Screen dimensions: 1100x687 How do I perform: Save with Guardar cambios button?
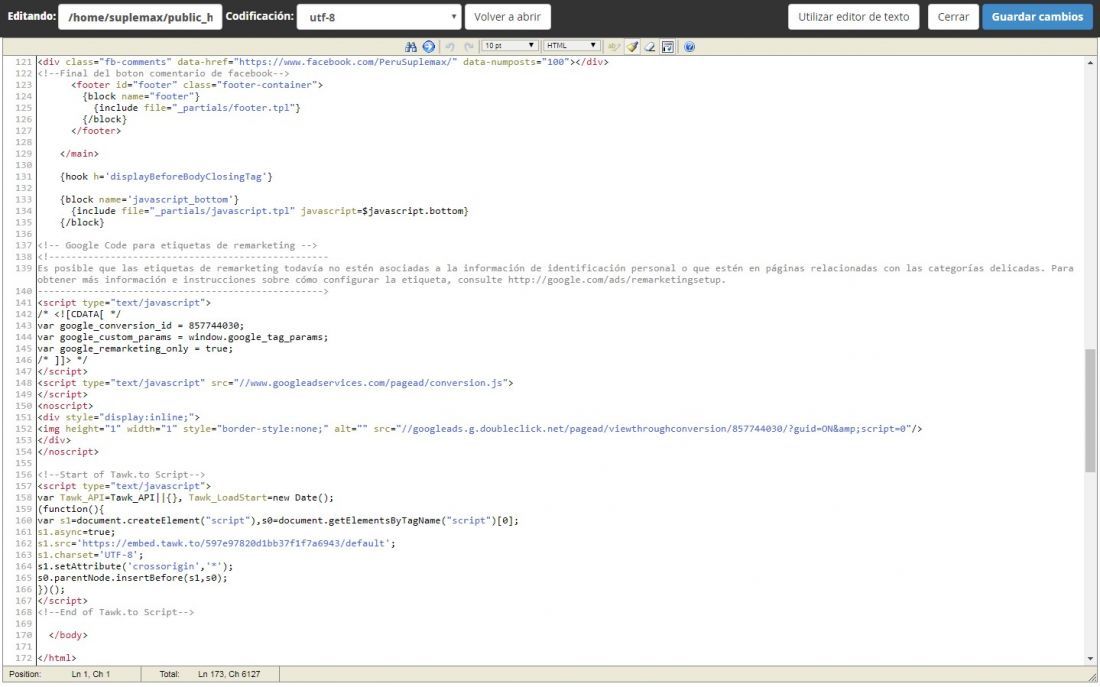coord(1037,17)
